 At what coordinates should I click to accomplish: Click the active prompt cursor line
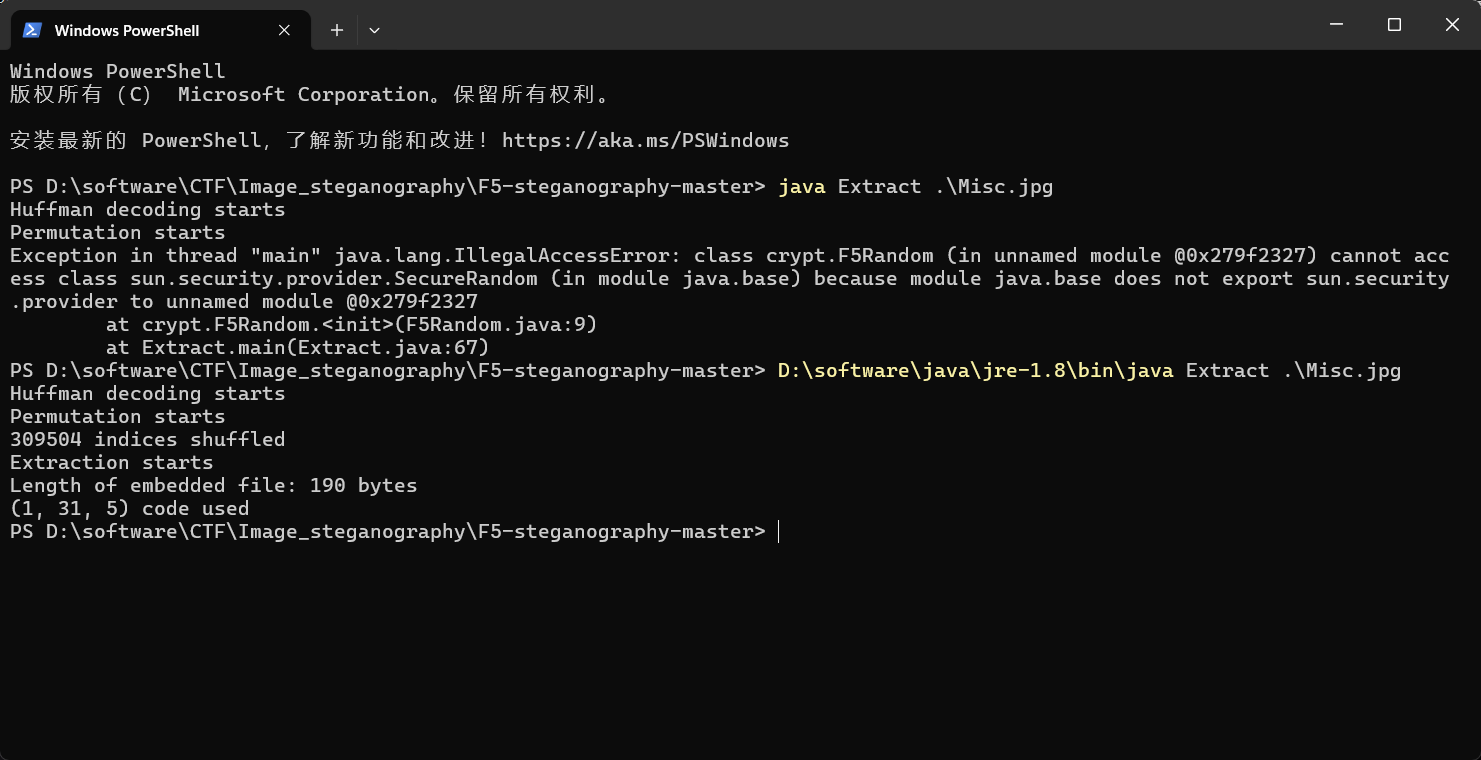point(394,532)
